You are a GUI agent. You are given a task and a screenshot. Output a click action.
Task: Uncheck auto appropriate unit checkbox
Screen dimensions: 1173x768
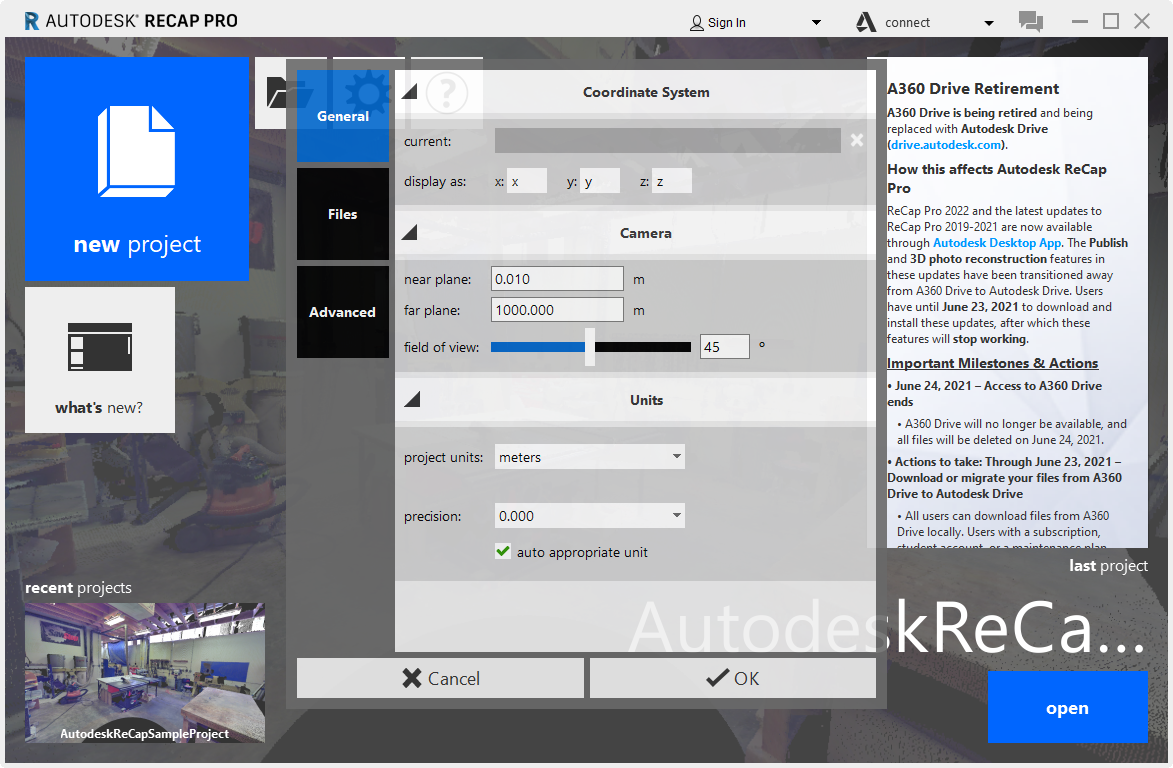503,552
